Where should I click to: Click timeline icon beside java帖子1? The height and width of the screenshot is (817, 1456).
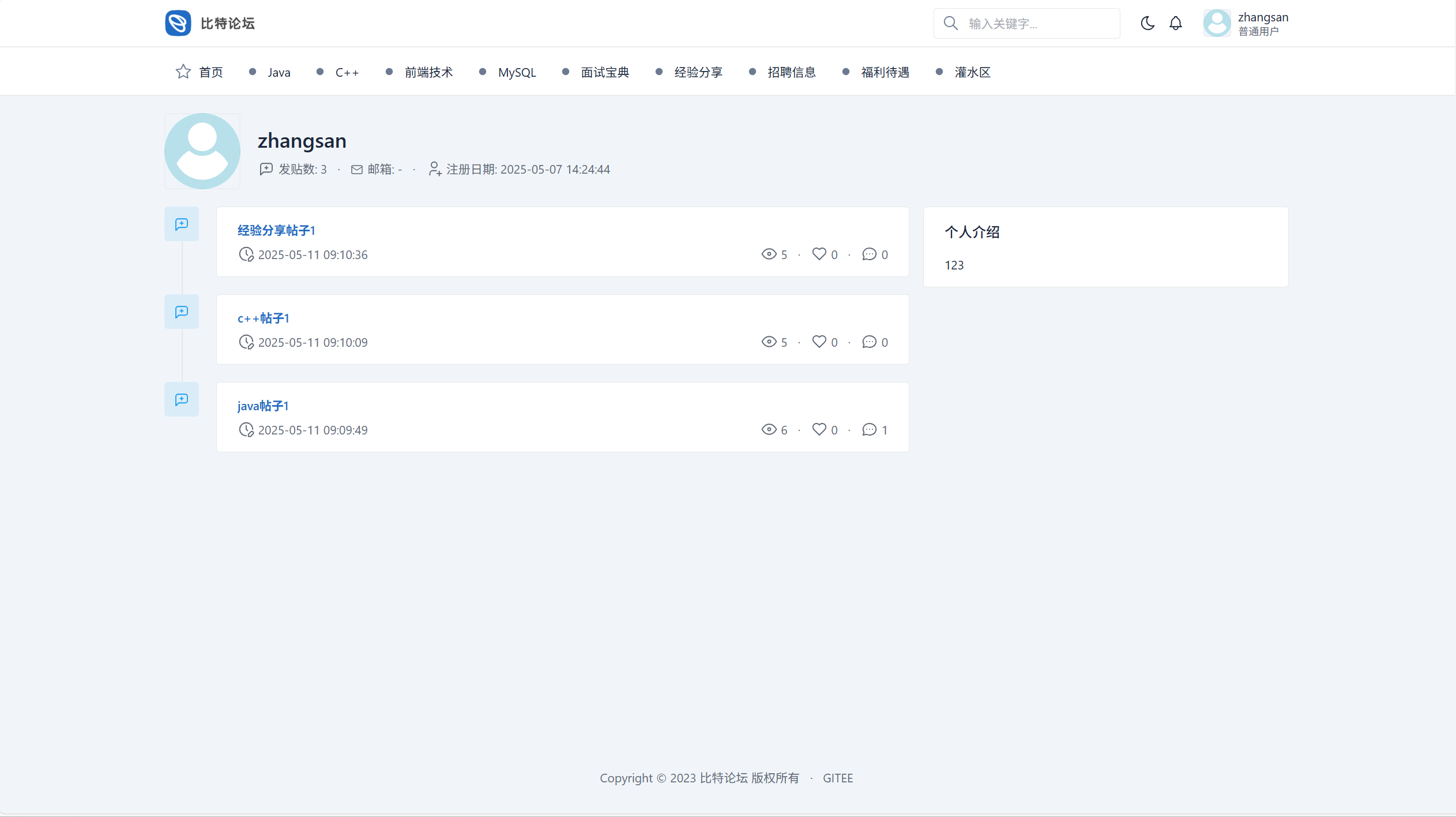(182, 399)
